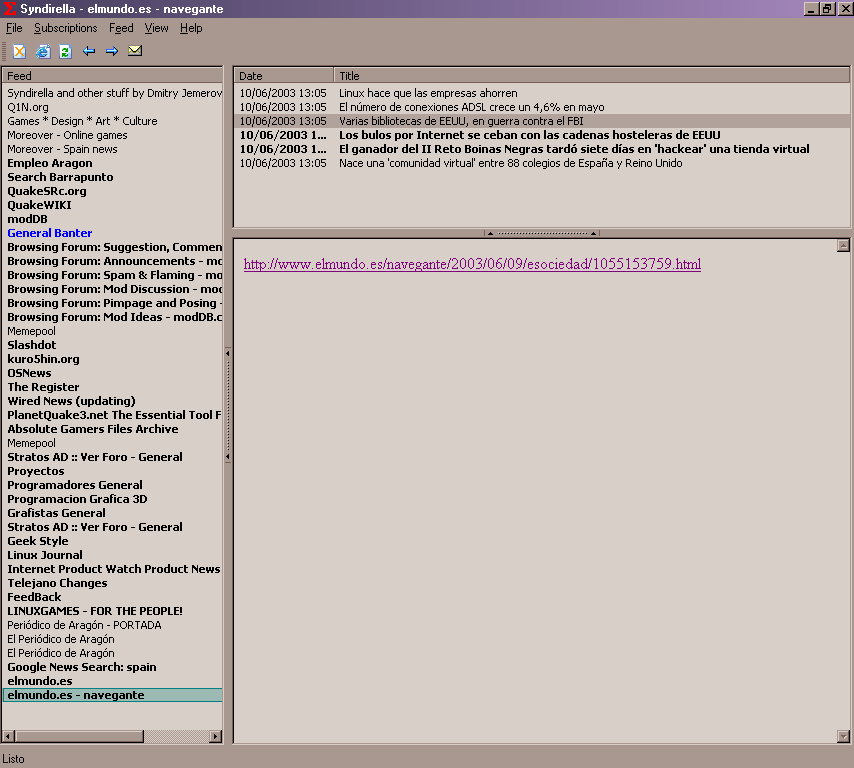Viewport: 854px width, 768px height.
Task: Open the Help menu
Action: (191, 28)
